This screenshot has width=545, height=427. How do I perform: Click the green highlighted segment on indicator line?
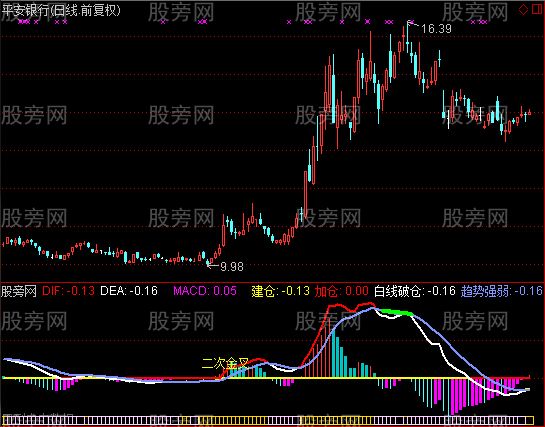click(x=397, y=312)
